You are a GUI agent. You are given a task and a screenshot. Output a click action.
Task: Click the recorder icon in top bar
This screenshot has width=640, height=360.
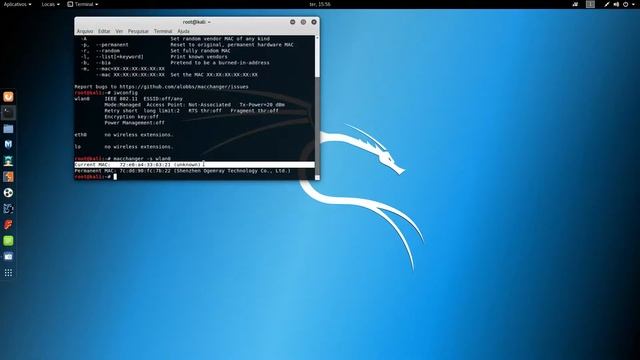[575, 4]
